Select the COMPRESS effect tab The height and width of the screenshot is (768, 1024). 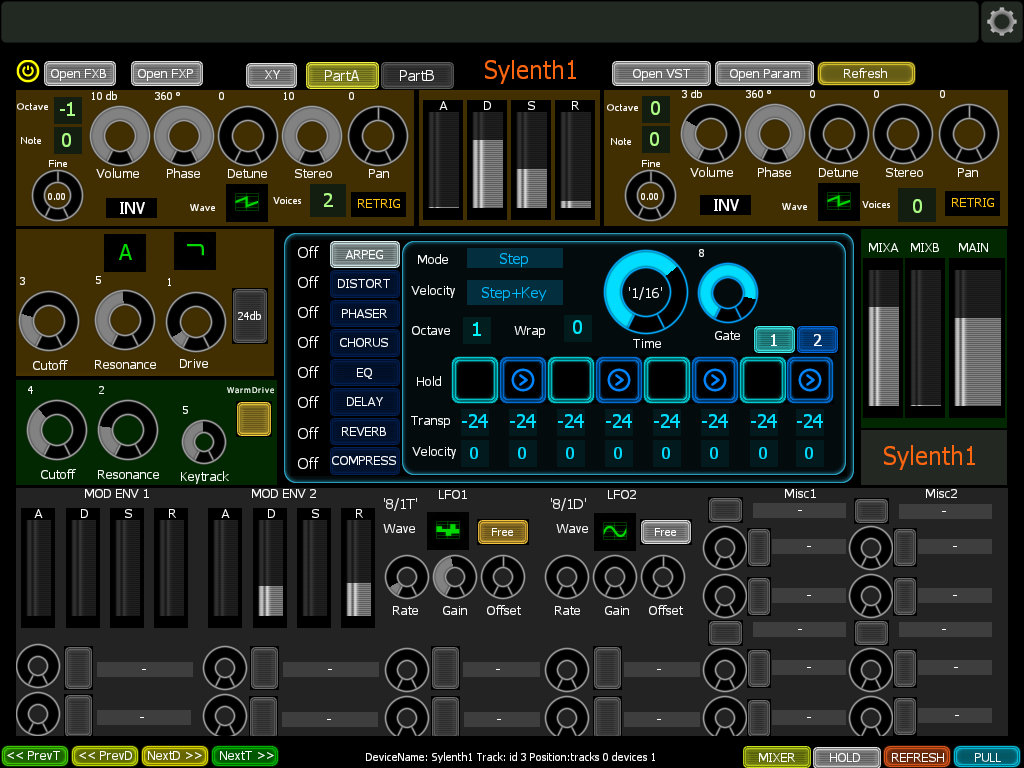(x=364, y=460)
